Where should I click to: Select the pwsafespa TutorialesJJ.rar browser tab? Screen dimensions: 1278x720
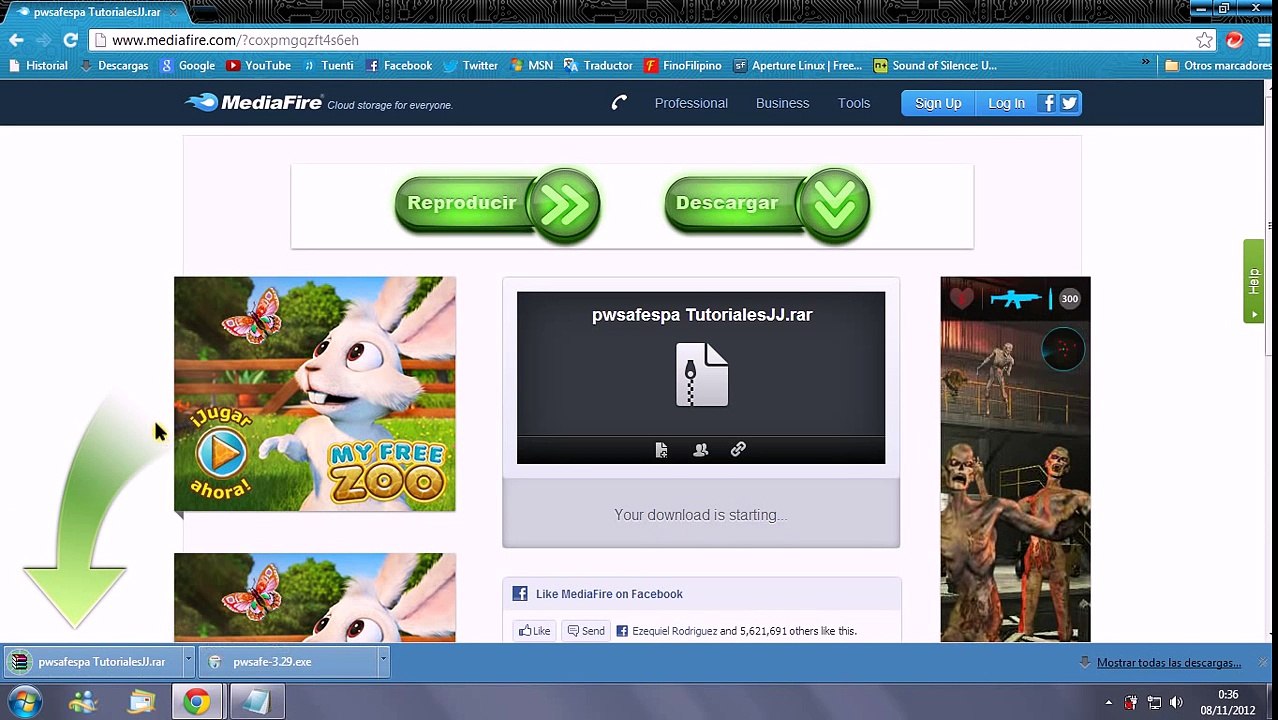[95, 12]
